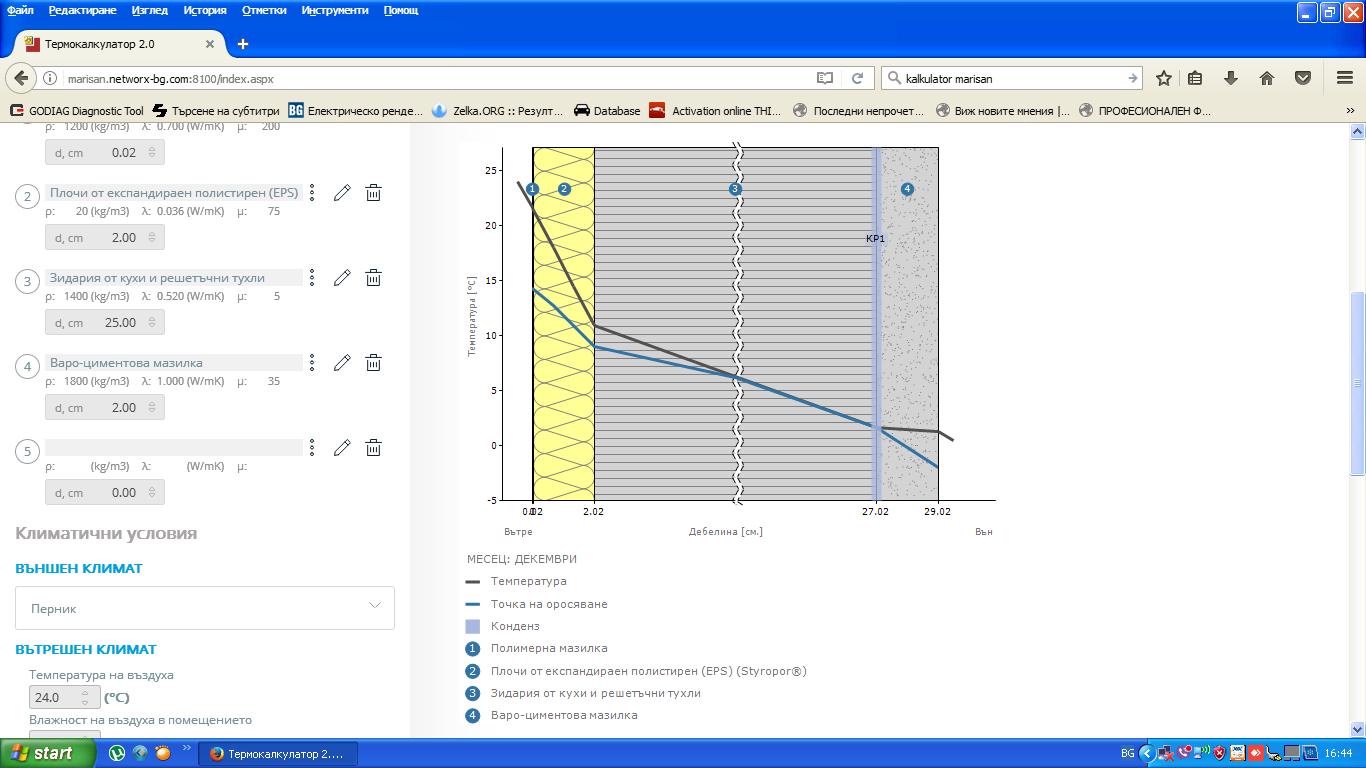Open the Firefox hamburger menu
Screen dimensions: 1366x768
(x=1345, y=78)
